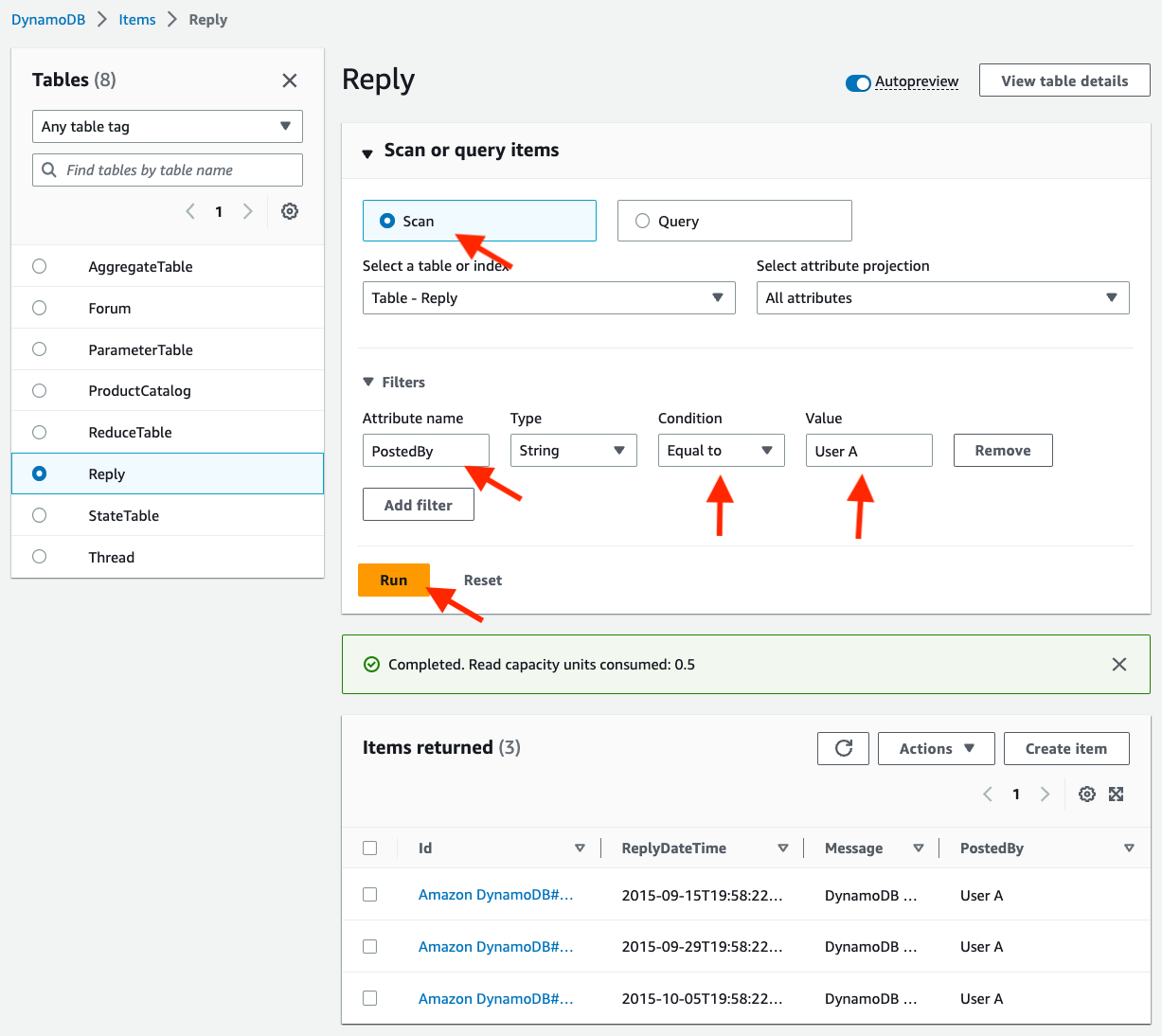Screen dimensions: 1162x1036
Task: Tick the select-all items checkbox
Action: click(x=370, y=848)
